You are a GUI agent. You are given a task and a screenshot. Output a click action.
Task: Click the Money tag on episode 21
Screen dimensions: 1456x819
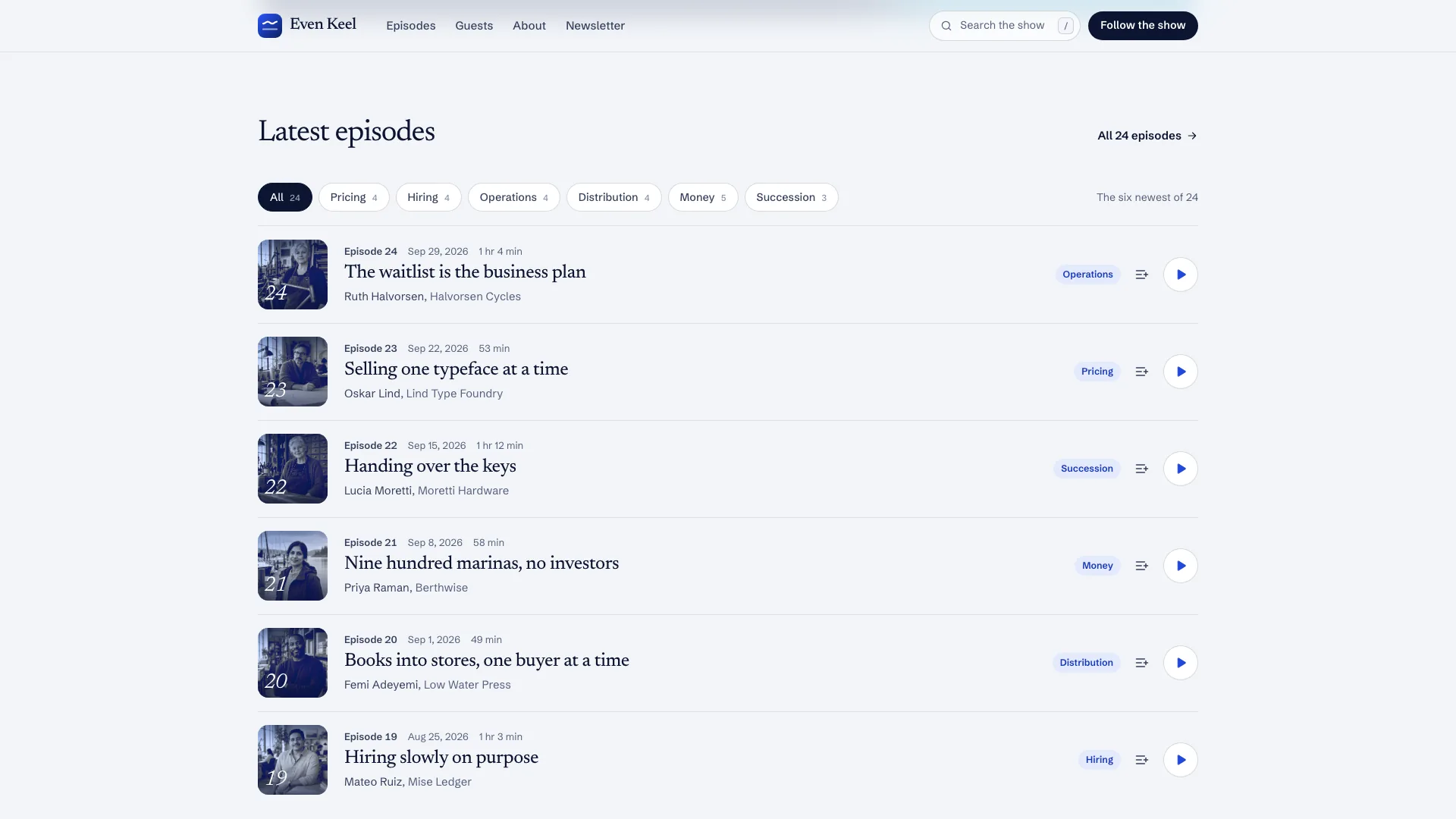[1097, 566]
